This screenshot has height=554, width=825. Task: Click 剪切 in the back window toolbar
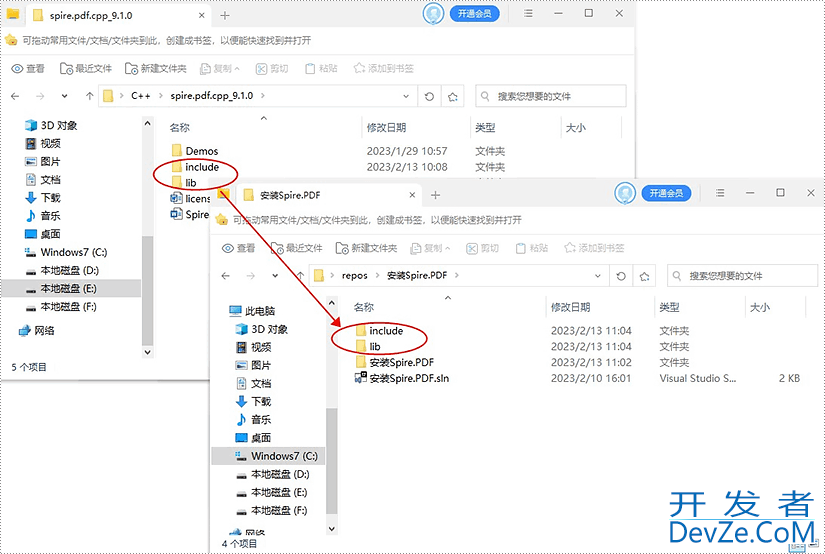pos(272,68)
